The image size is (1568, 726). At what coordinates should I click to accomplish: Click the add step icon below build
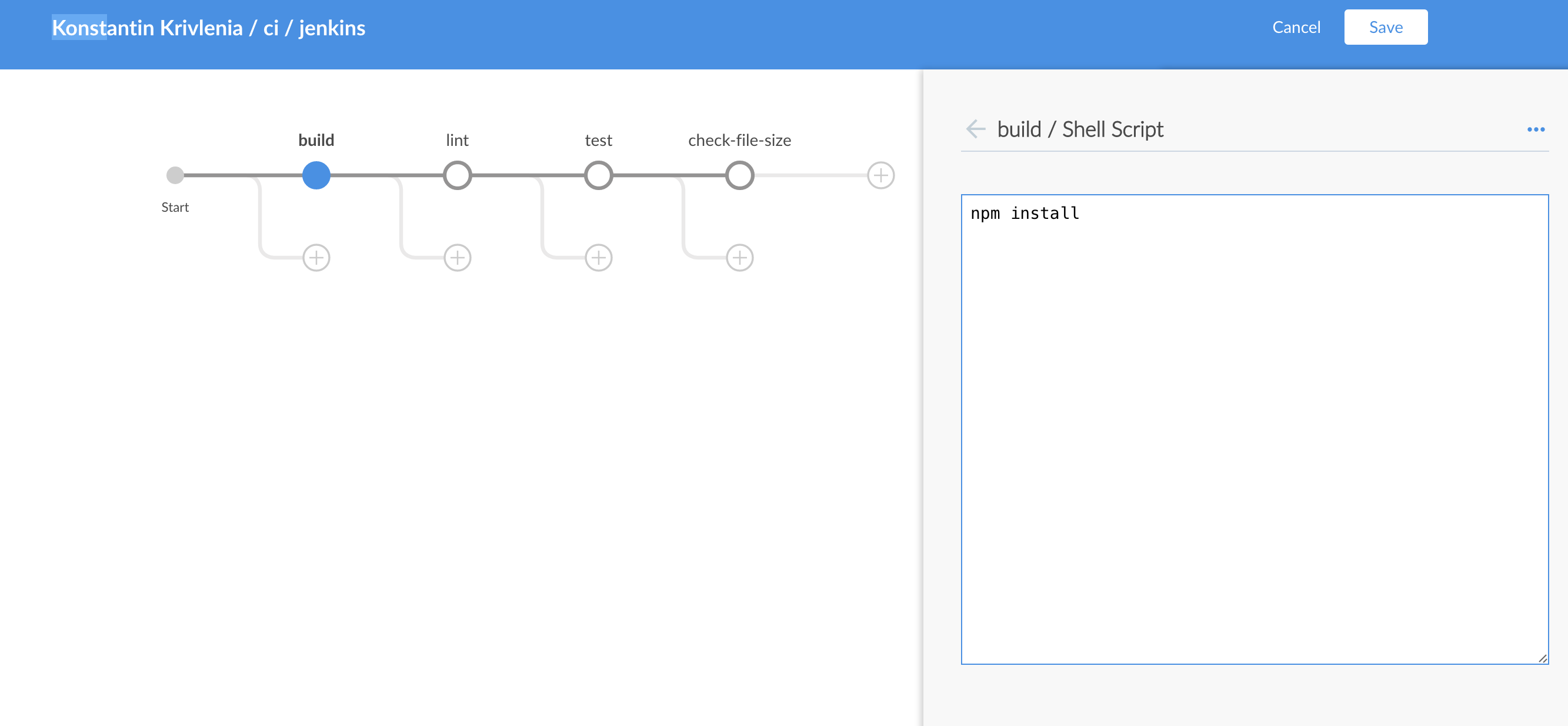pyautogui.click(x=316, y=257)
